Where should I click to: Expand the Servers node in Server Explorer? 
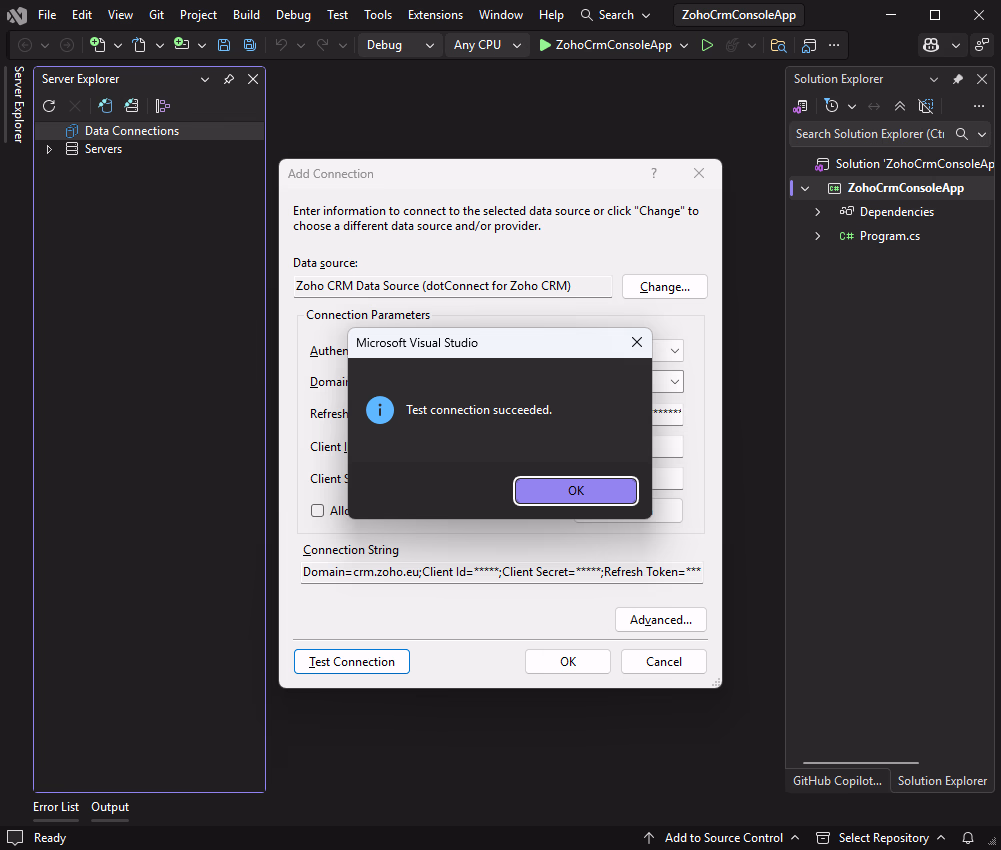pos(48,148)
